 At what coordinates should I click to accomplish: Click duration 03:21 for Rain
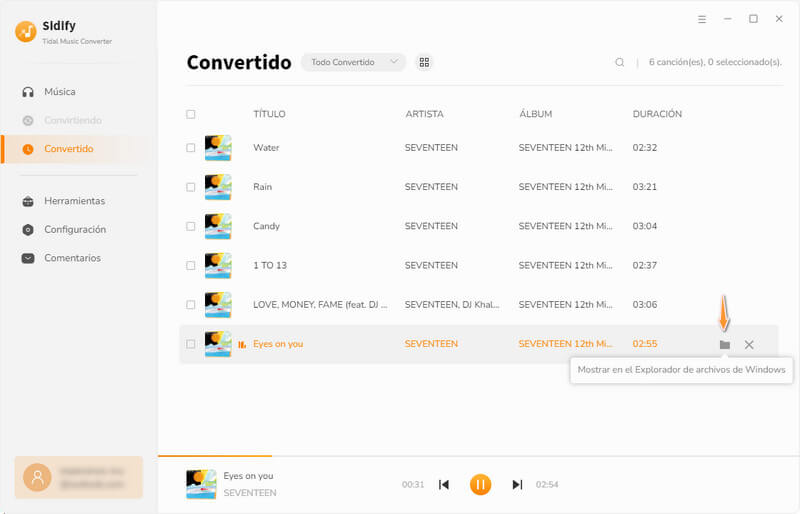tap(645, 187)
